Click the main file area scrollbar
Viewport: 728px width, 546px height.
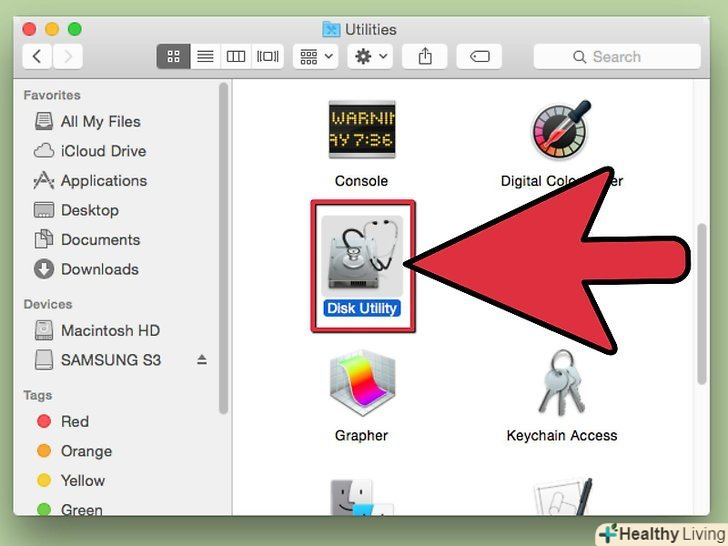(702, 304)
